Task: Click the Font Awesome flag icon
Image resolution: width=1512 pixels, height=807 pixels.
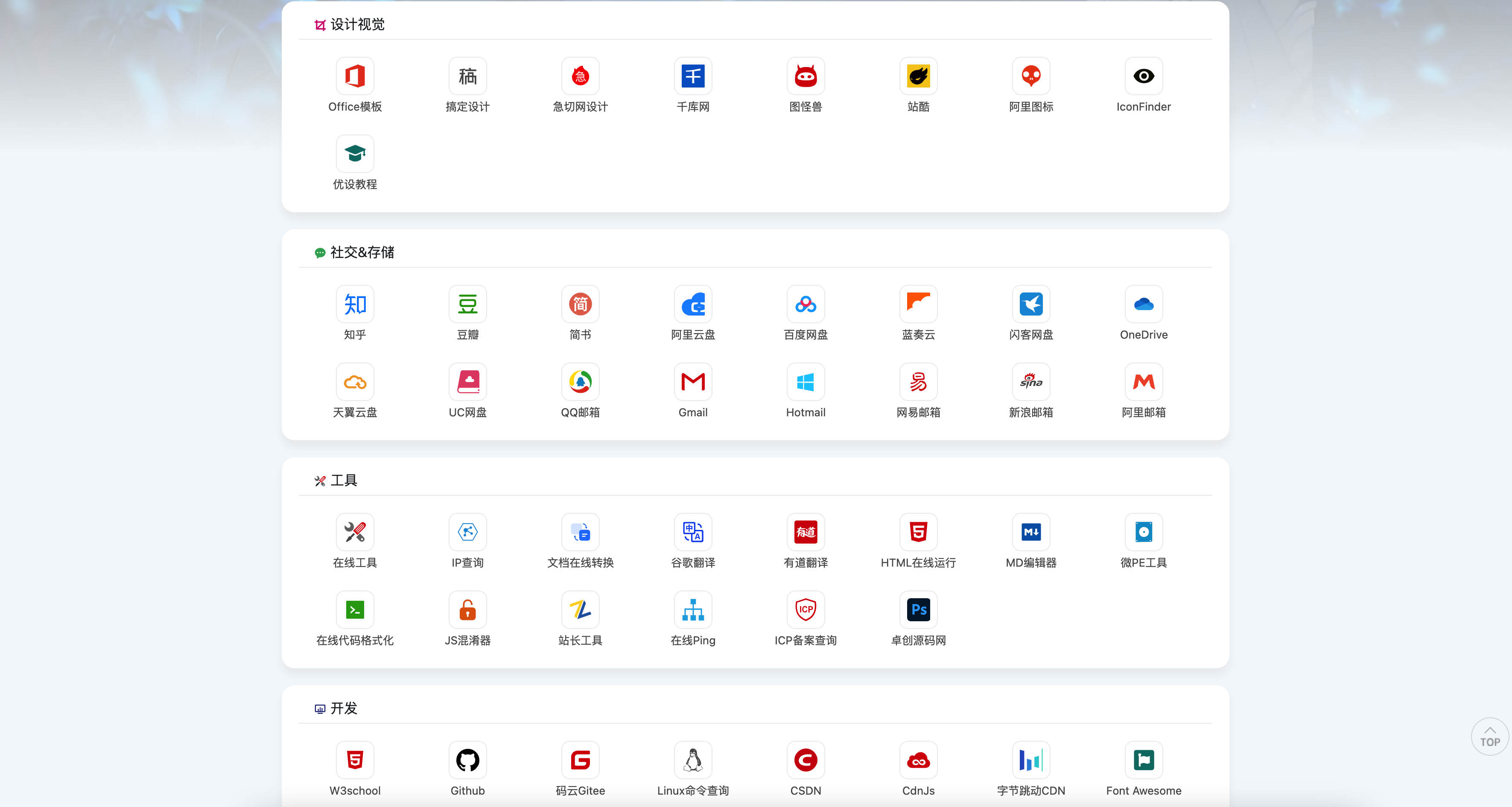Action: [x=1143, y=760]
